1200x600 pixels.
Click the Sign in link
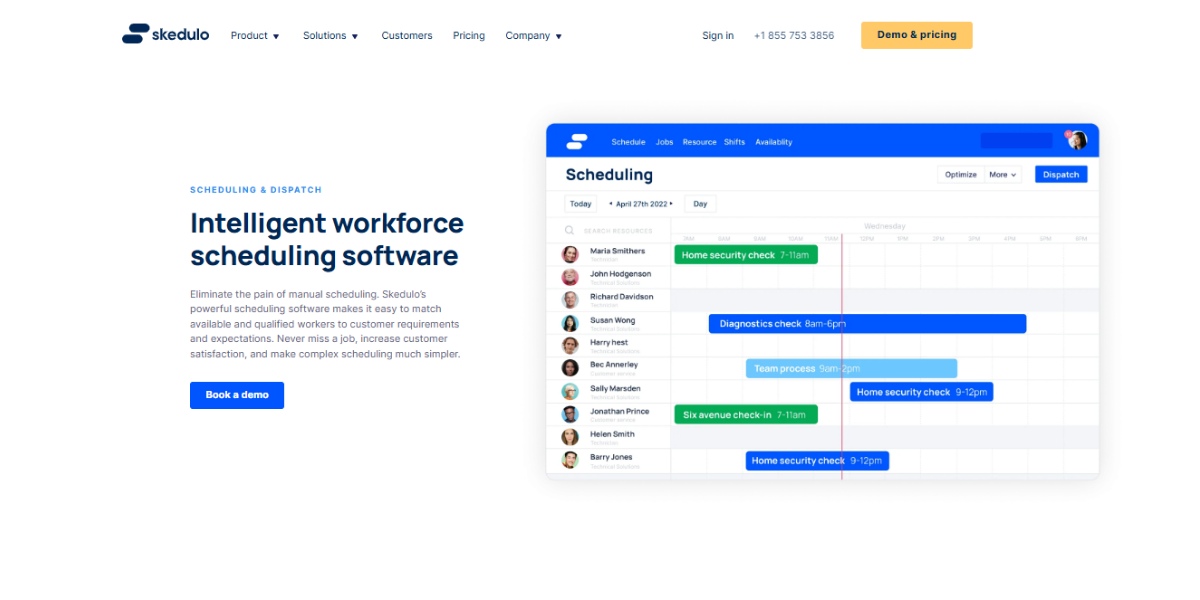(x=718, y=36)
